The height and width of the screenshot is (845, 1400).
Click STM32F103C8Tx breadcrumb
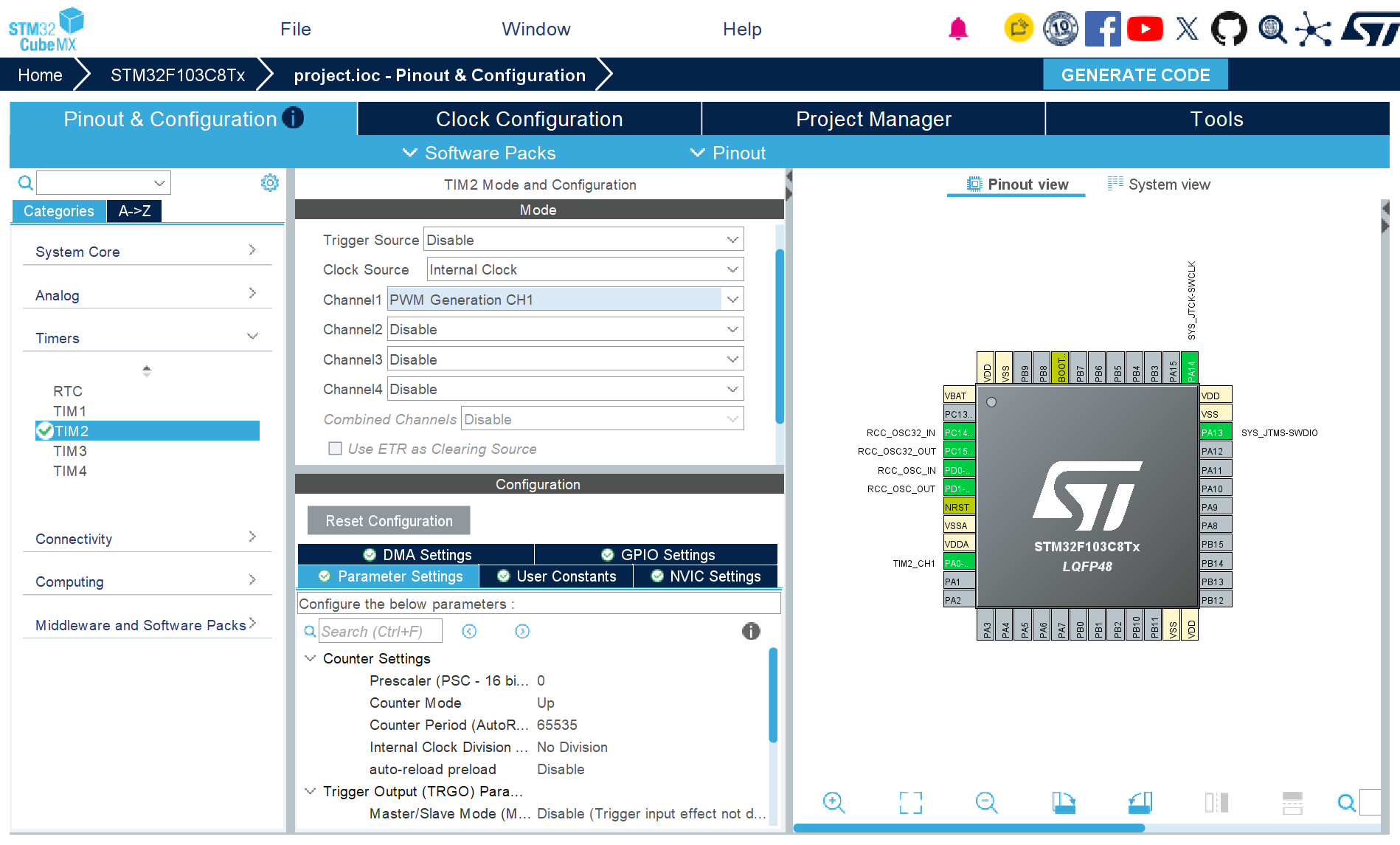[x=178, y=75]
